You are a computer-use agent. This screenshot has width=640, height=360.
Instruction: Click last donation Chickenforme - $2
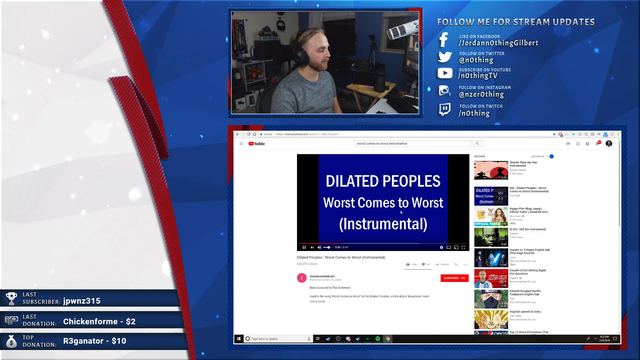click(99, 322)
